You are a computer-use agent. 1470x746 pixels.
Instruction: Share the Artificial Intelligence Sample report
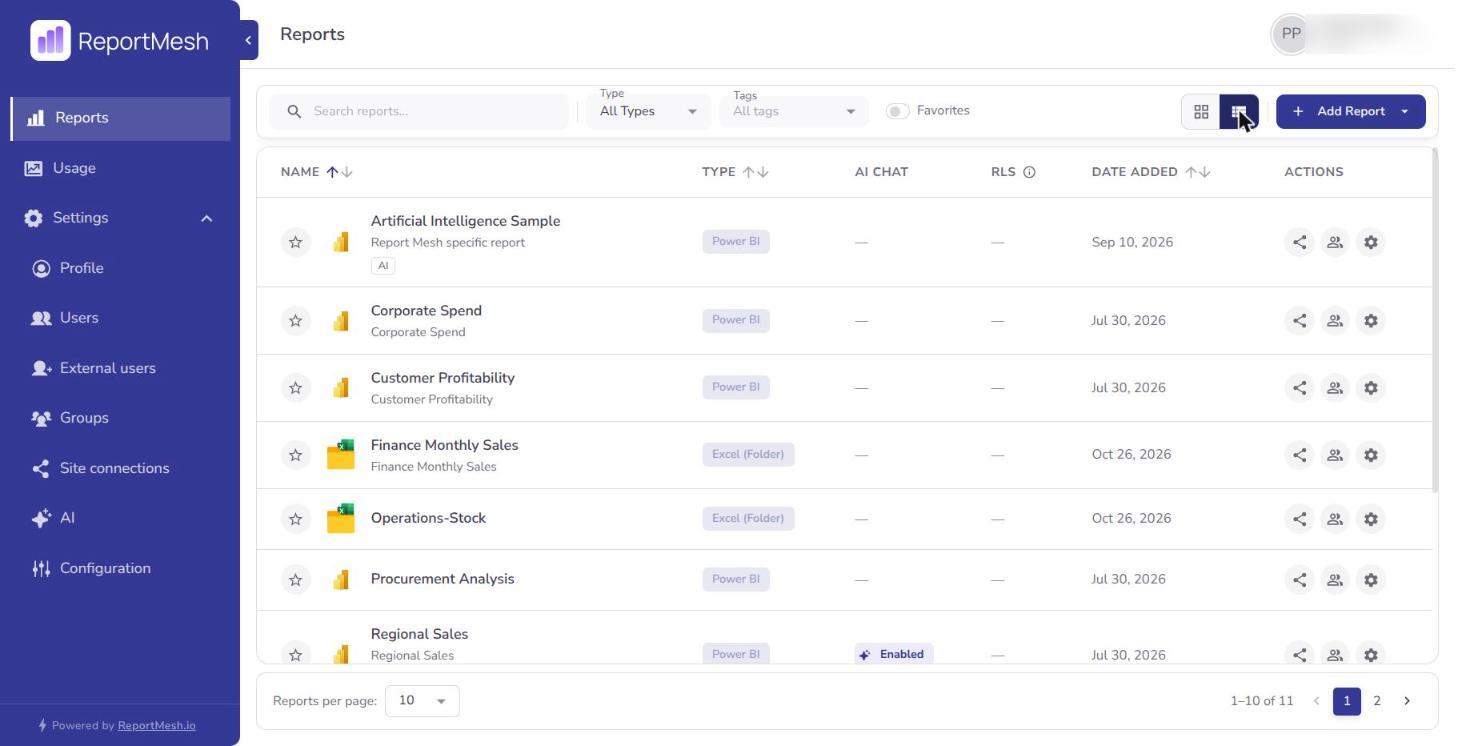point(1299,242)
